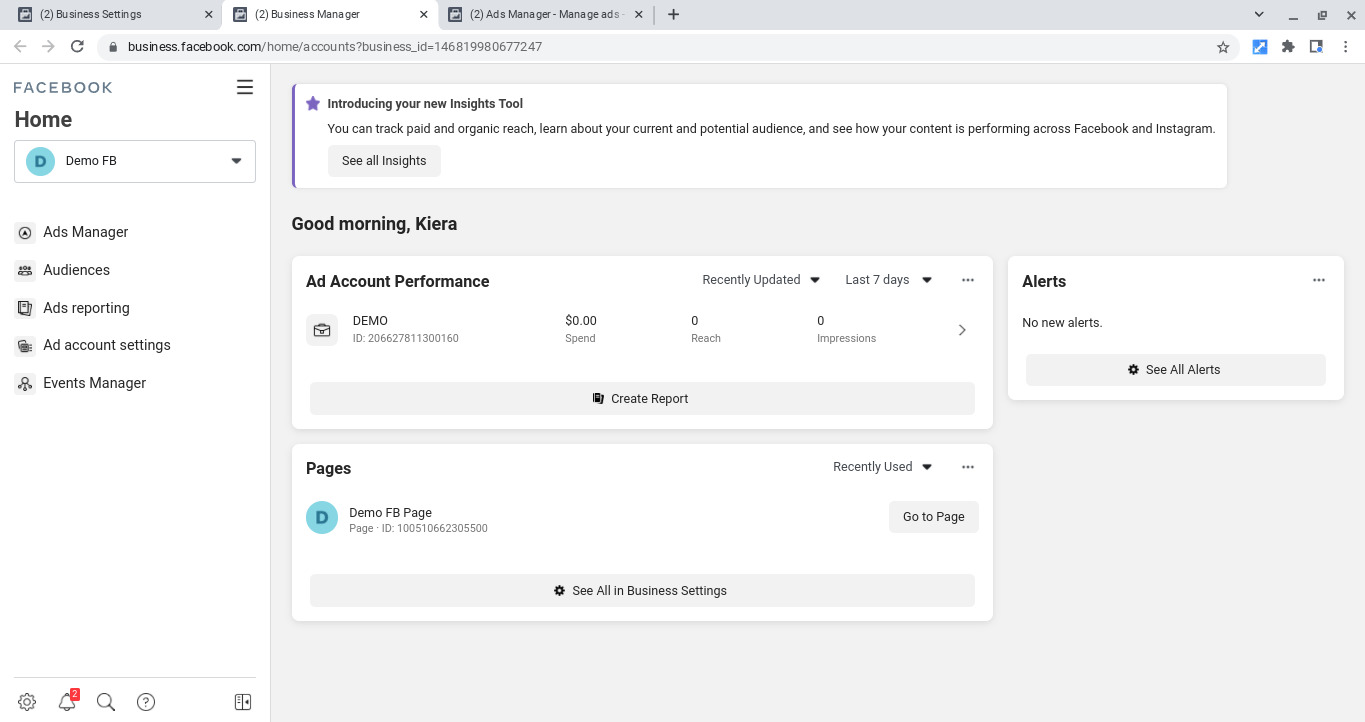Click the Demo FB Page avatar

point(322,517)
